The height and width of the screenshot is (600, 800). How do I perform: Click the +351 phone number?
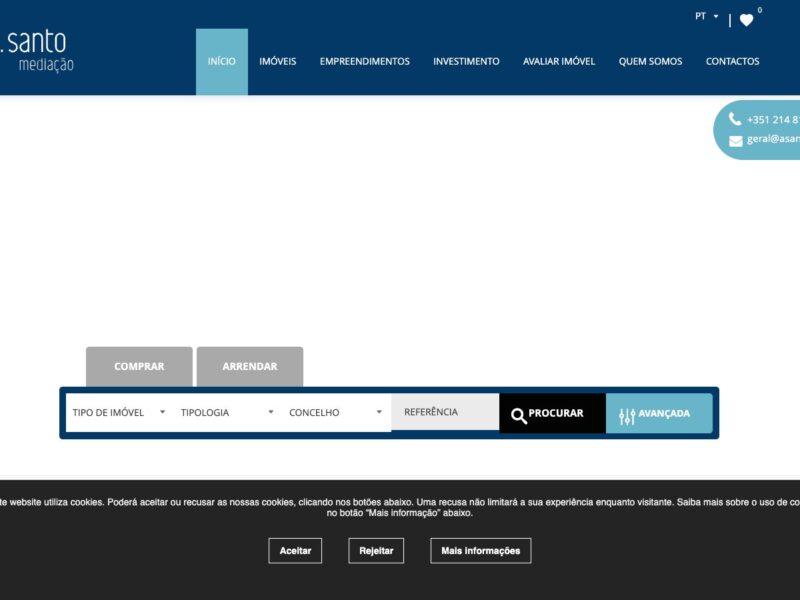(x=773, y=120)
